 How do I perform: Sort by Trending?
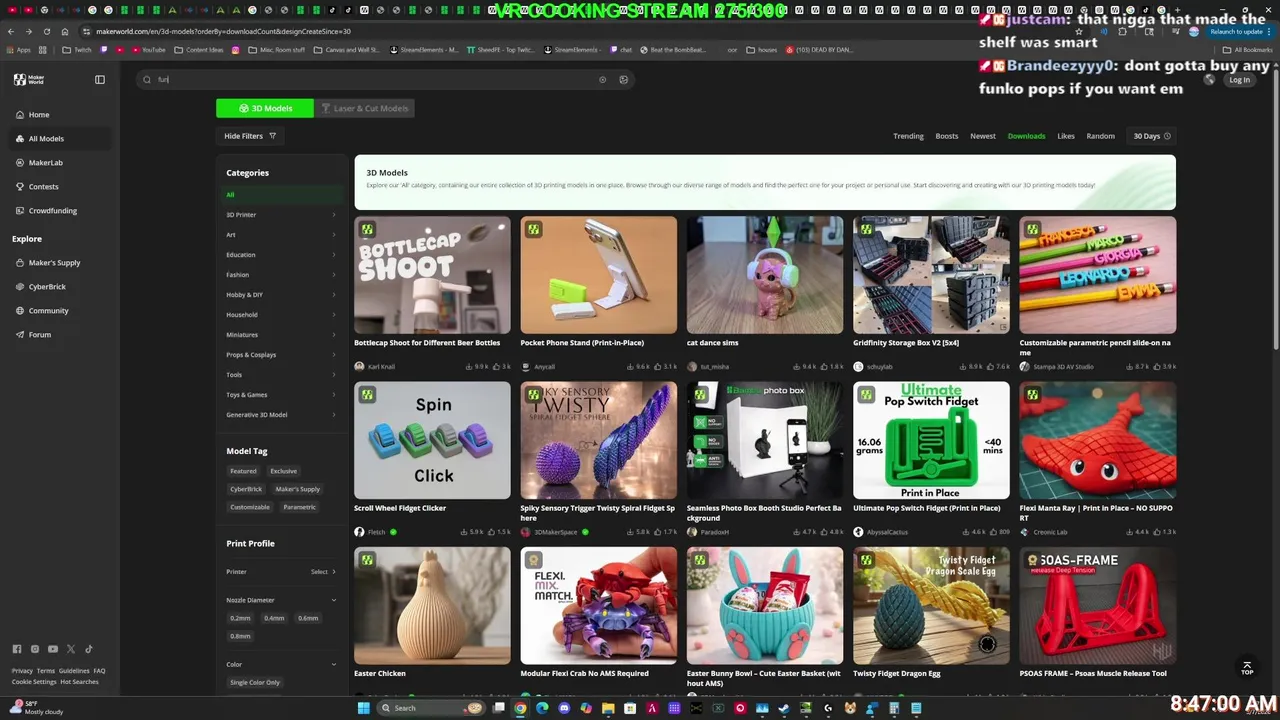(x=908, y=136)
